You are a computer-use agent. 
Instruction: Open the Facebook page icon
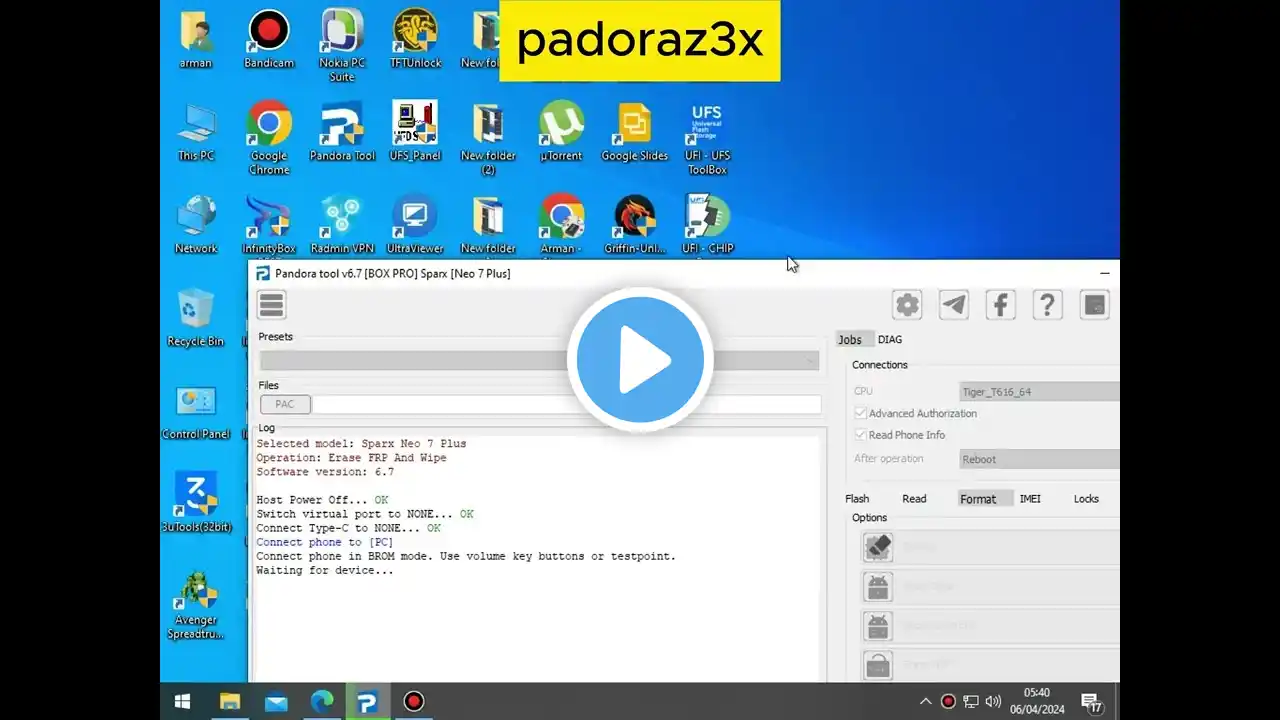click(x=1001, y=305)
